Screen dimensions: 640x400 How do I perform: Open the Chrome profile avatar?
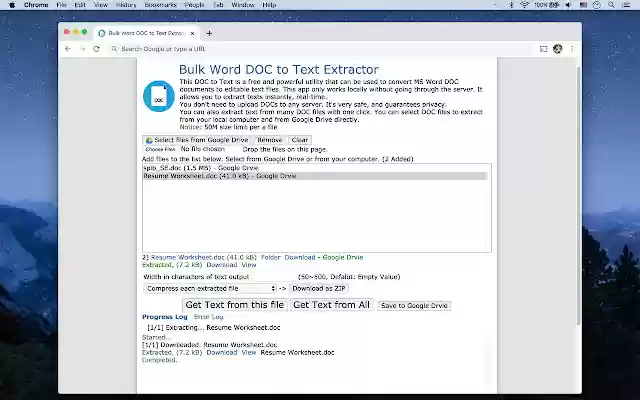(x=558, y=49)
